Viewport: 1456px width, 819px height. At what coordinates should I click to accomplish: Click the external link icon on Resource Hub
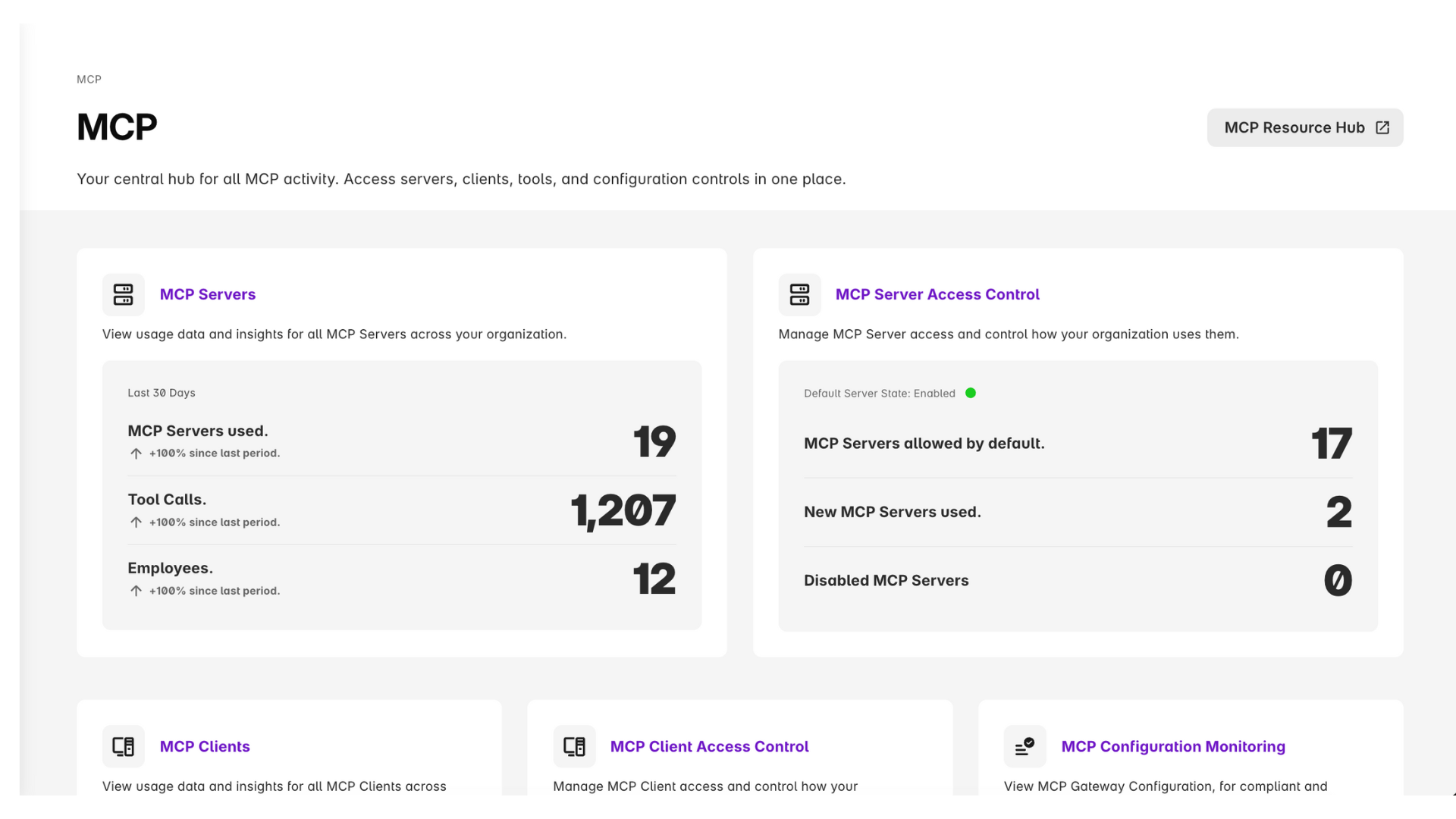(1382, 127)
